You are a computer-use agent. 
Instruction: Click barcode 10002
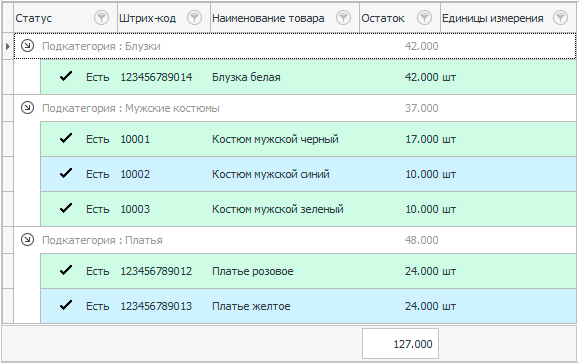135,174
